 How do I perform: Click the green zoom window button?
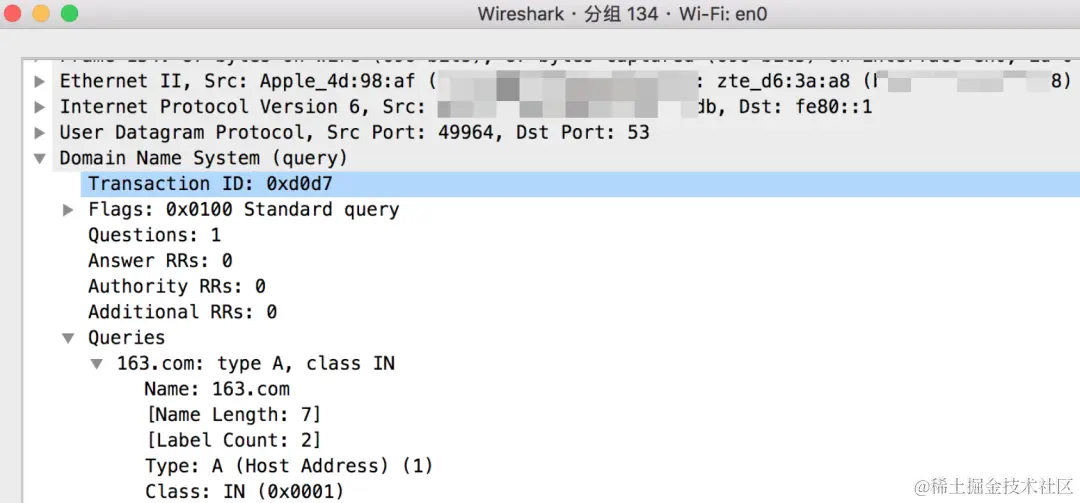click(x=70, y=13)
